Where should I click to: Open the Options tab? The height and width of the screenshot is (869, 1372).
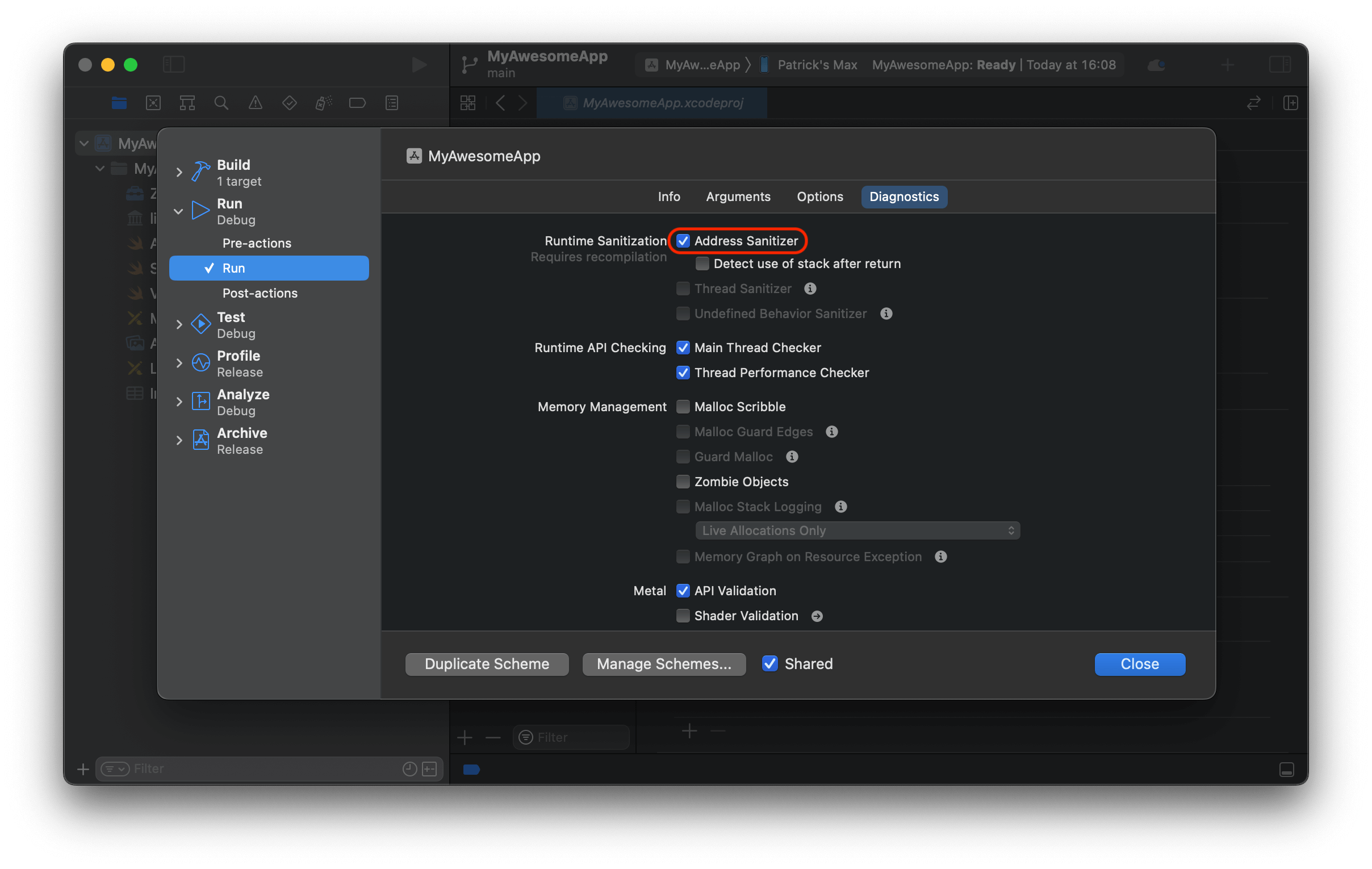(x=820, y=197)
